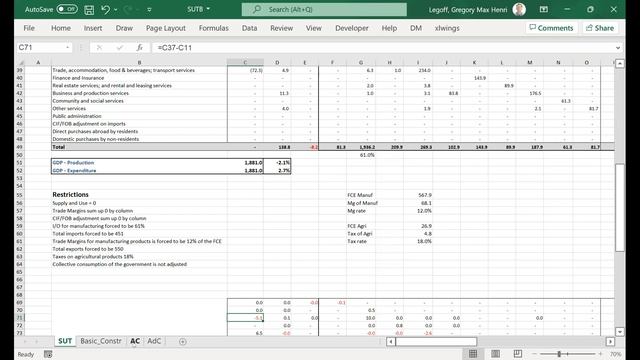The height and width of the screenshot is (360, 640).
Task: Switch to Page Break Preview icon
Action: coord(518,354)
